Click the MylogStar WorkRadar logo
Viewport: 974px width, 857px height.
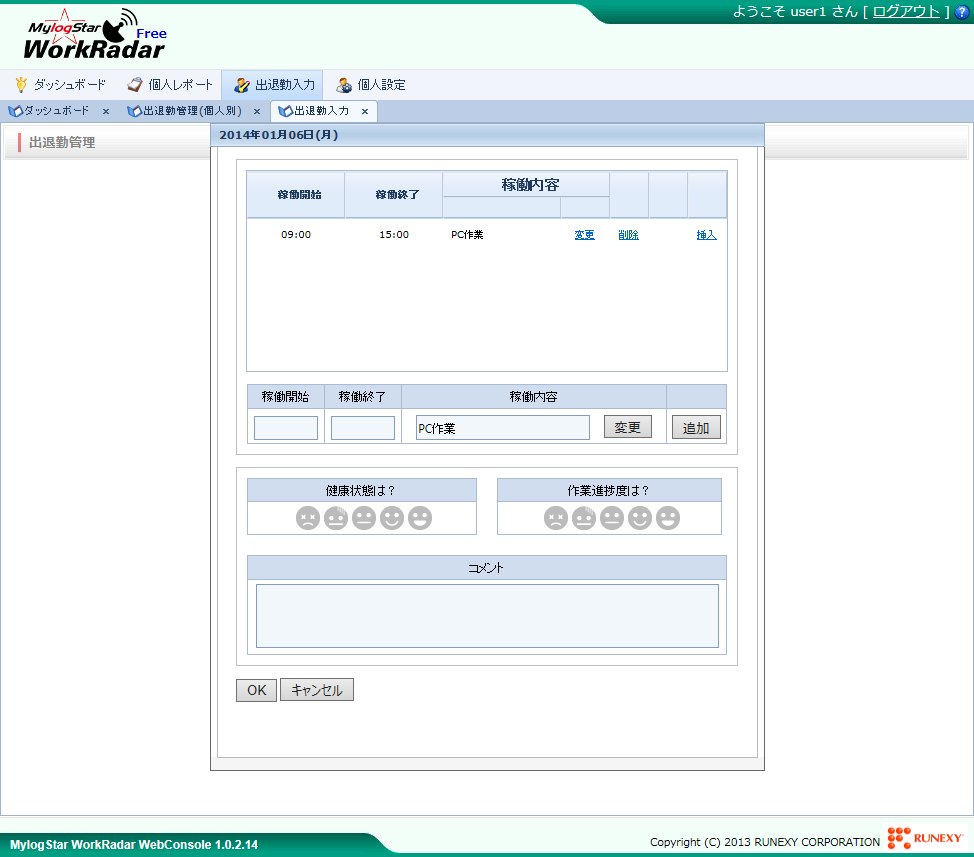pos(90,35)
